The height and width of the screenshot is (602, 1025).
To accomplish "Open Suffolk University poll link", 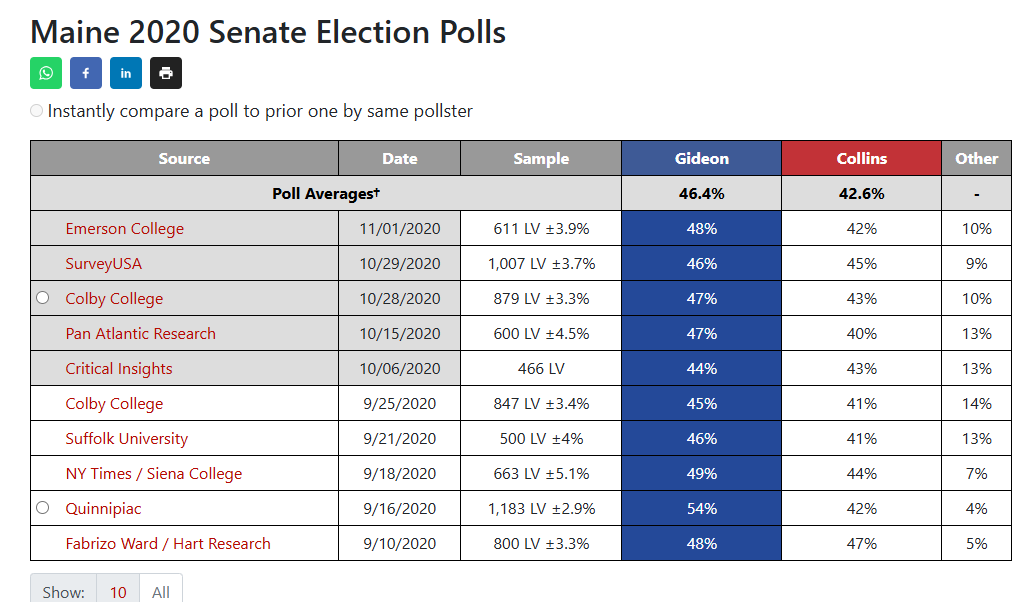I will tap(127, 439).
